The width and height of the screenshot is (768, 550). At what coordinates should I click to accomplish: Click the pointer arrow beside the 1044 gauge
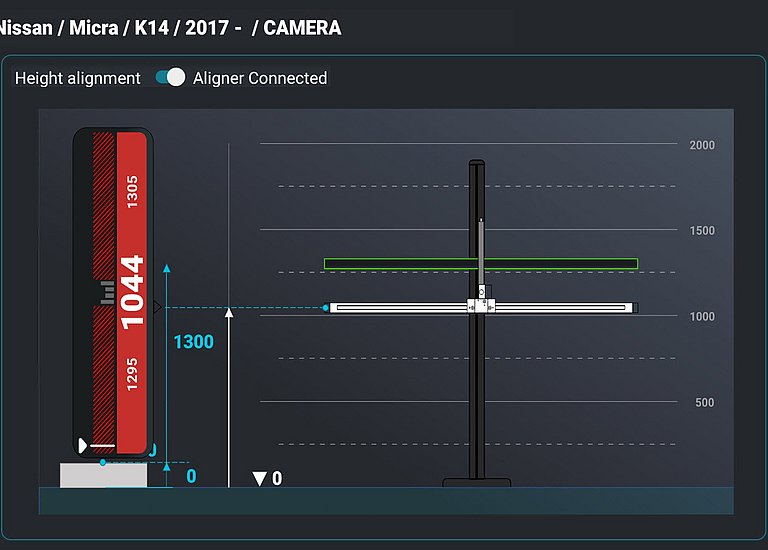pyautogui.click(x=155, y=306)
